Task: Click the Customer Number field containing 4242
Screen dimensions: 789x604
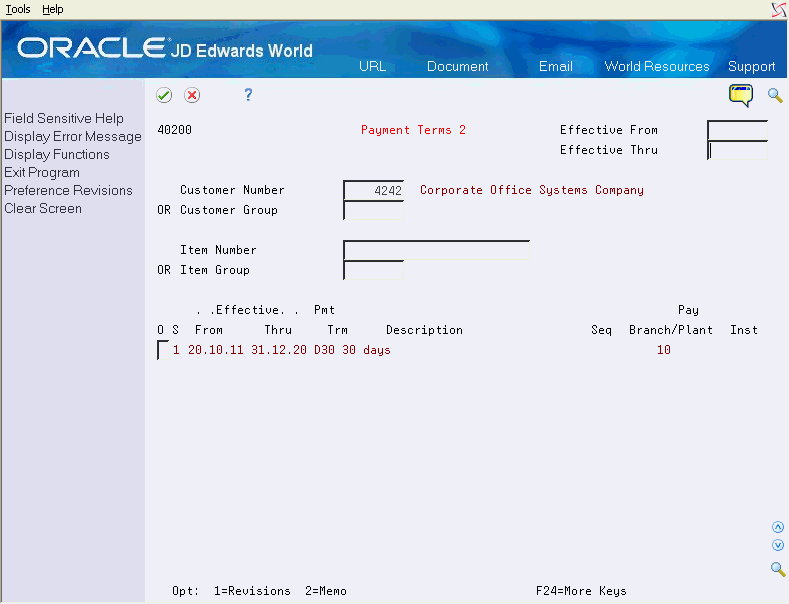Action: 373,190
